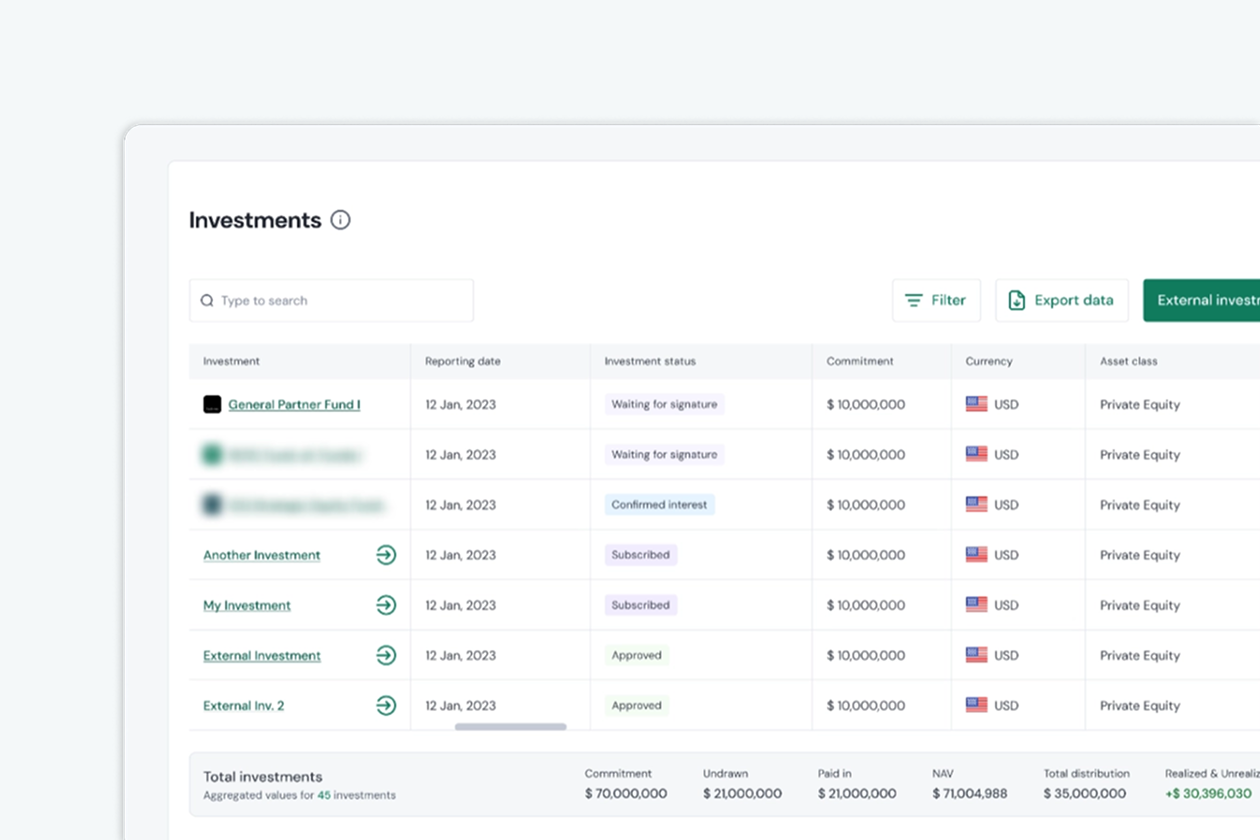Click the Reporting date column header
Screen dimensions: 1260x840
click(463, 361)
